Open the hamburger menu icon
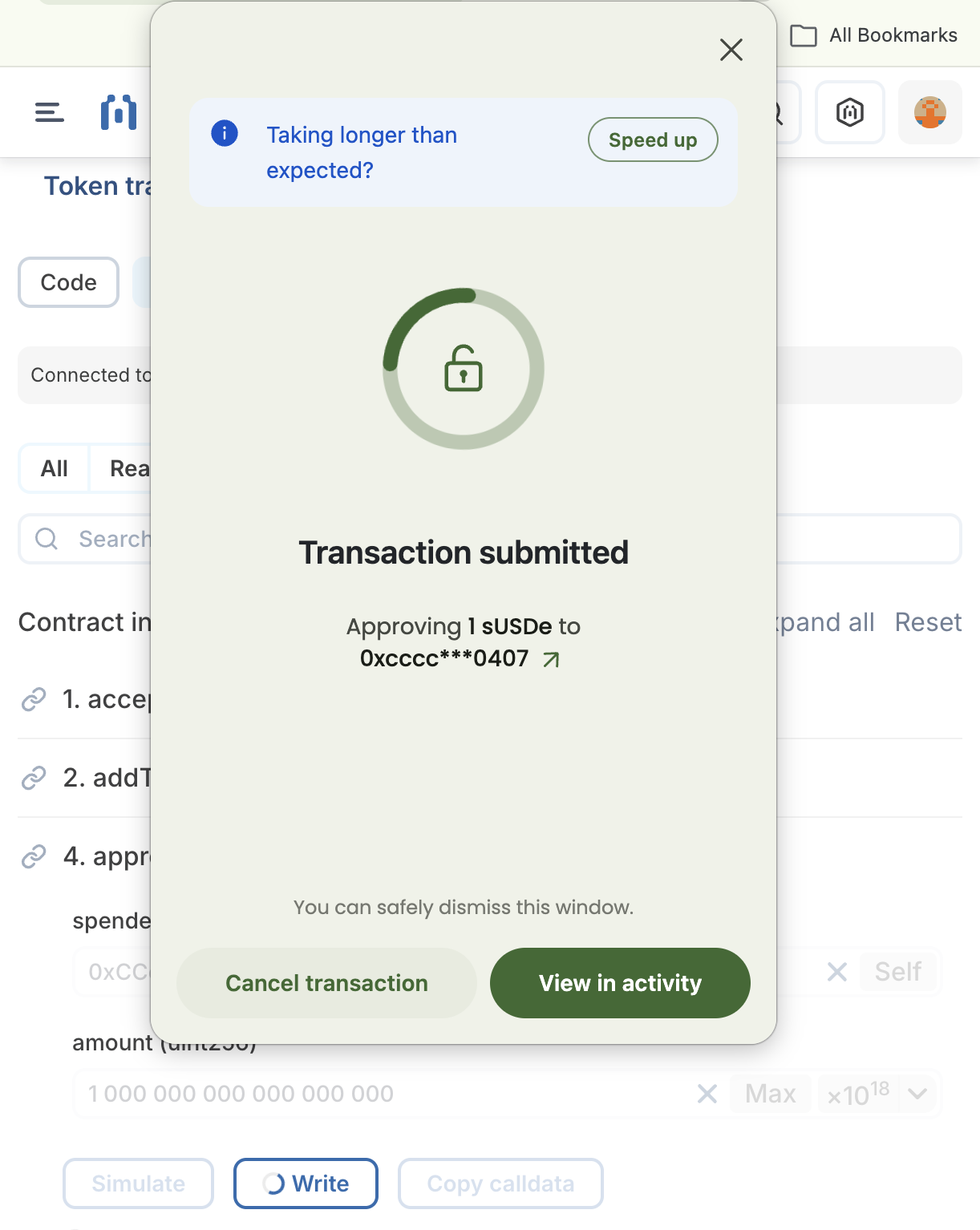The image size is (980, 1230). tap(49, 112)
